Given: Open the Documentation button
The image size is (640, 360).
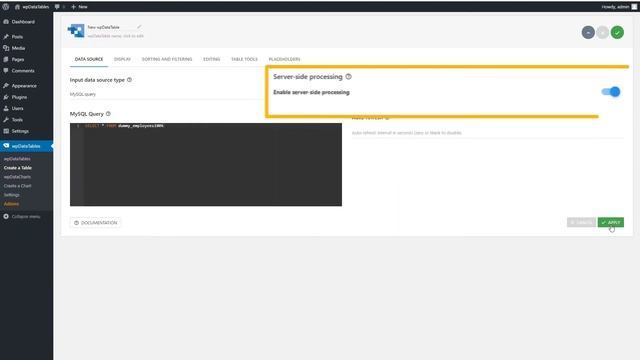Looking at the screenshot, I should (x=96, y=222).
